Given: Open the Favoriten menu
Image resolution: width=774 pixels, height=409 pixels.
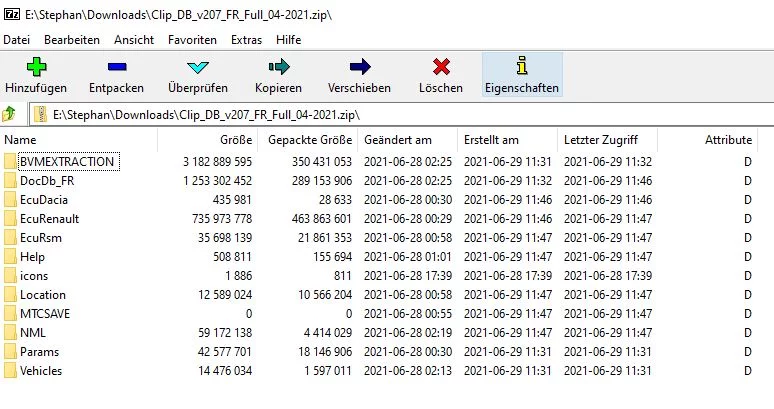Looking at the screenshot, I should [192, 39].
